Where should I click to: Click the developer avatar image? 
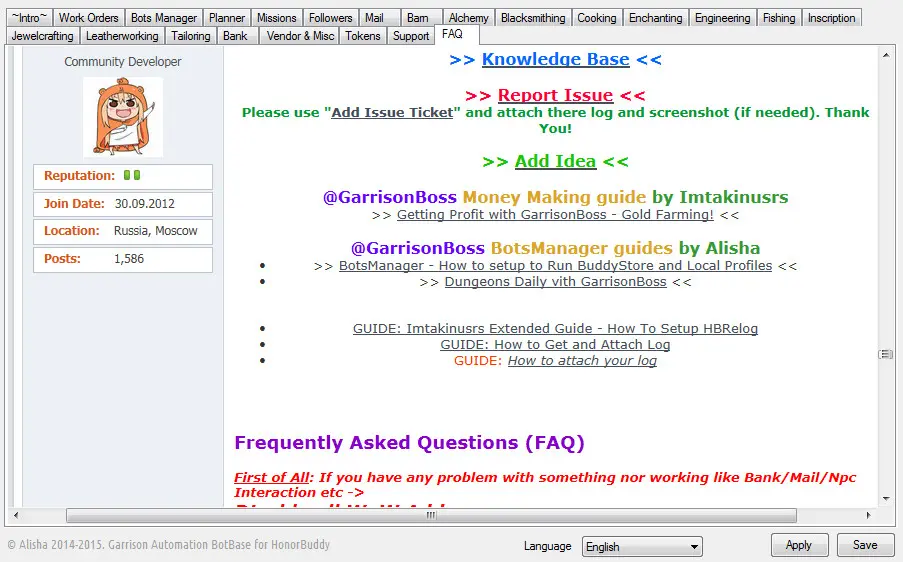pos(123,117)
